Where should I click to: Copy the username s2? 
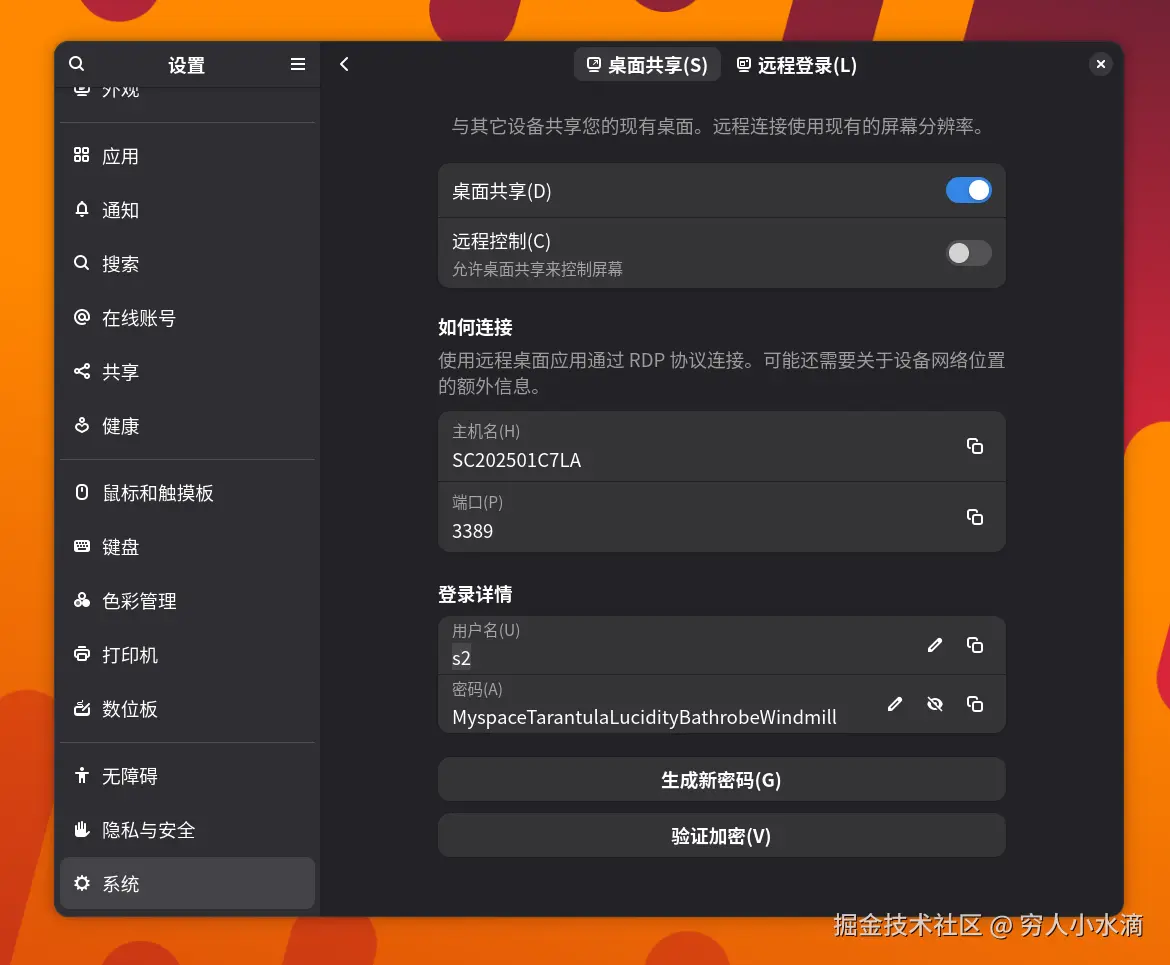tap(975, 645)
